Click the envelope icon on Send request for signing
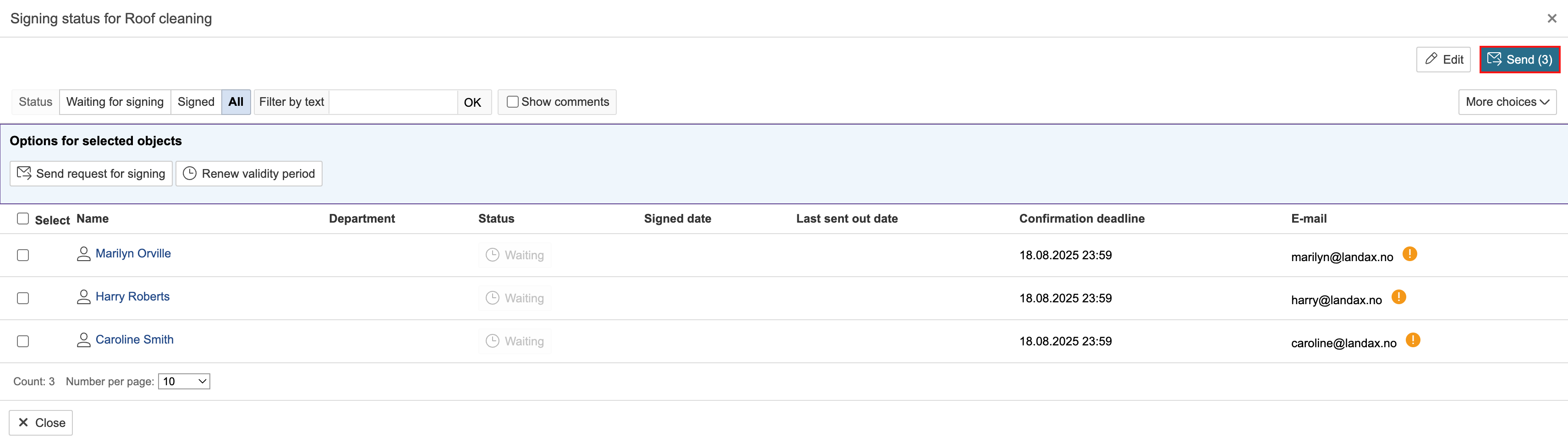Image resolution: width=1568 pixels, height=448 pixels. [24, 174]
